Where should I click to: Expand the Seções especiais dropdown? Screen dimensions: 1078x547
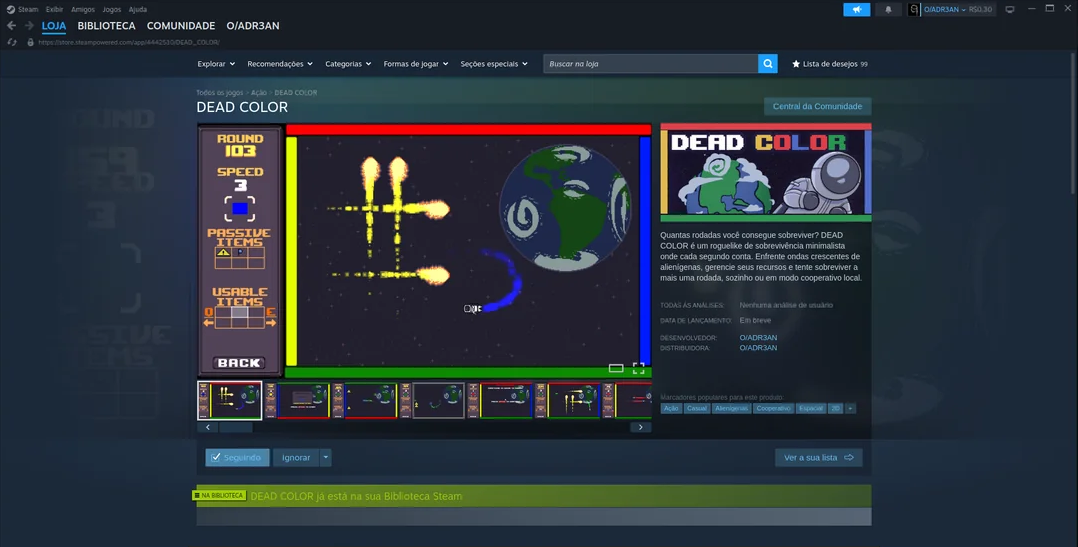(494, 64)
